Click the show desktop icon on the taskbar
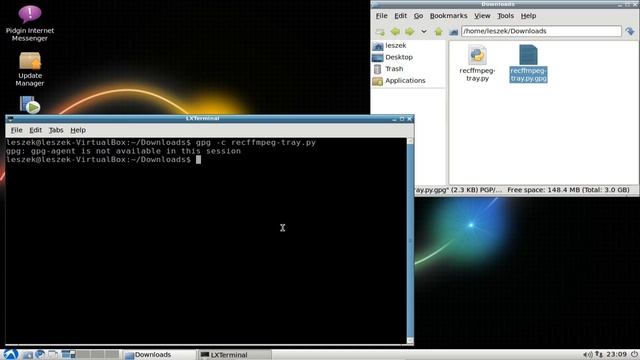 pos(53,354)
